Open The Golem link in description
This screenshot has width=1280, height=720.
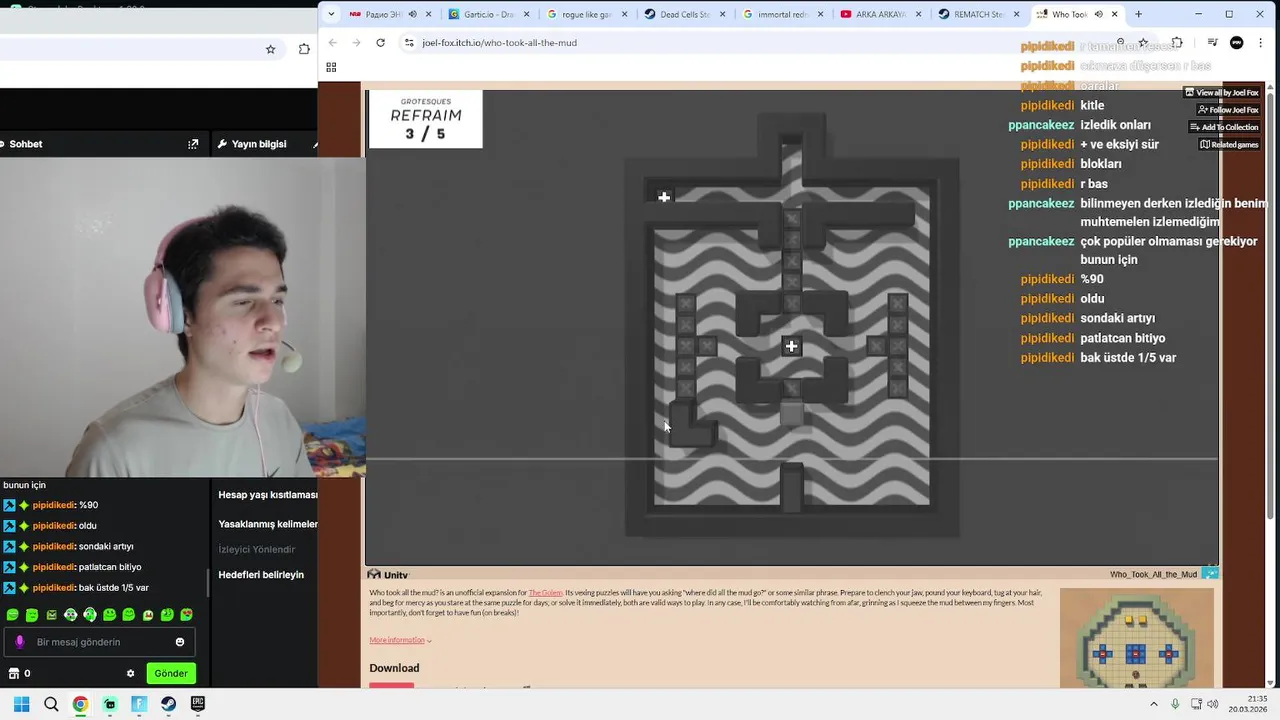tap(545, 593)
